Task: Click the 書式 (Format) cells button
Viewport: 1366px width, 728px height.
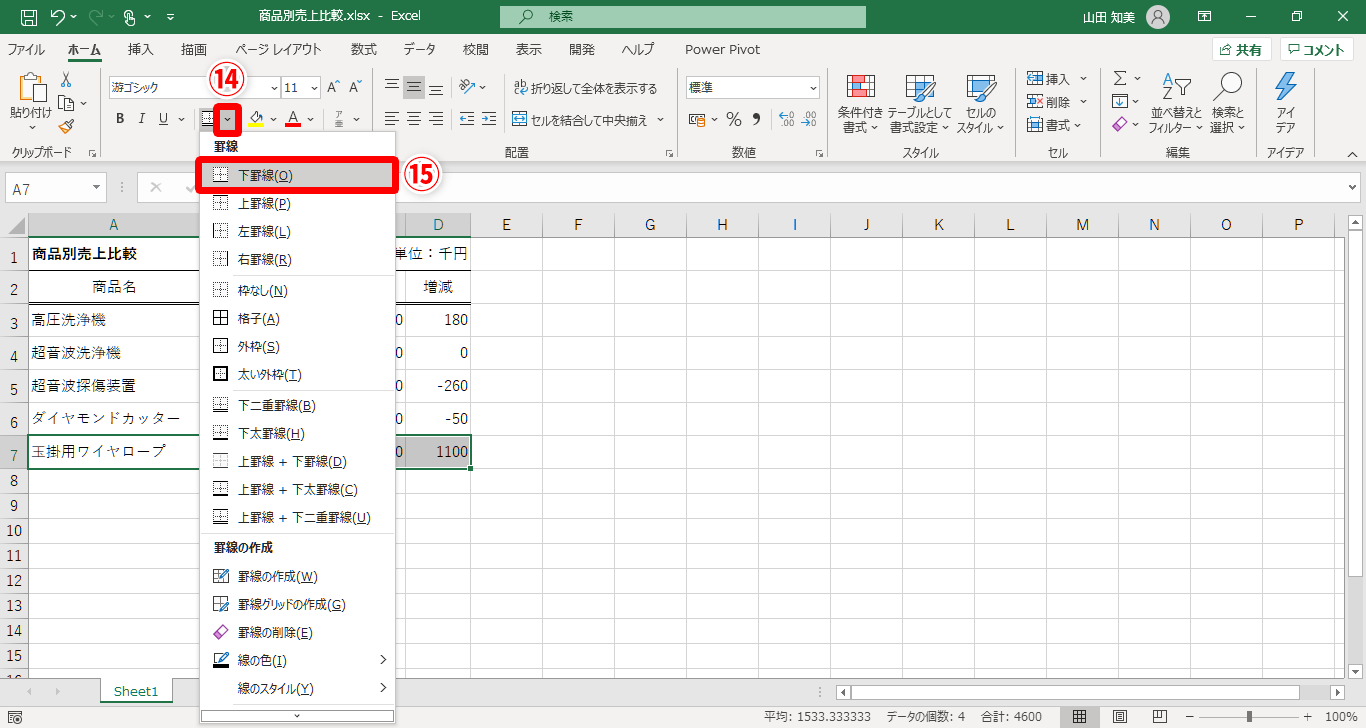Action: pos(1052,125)
